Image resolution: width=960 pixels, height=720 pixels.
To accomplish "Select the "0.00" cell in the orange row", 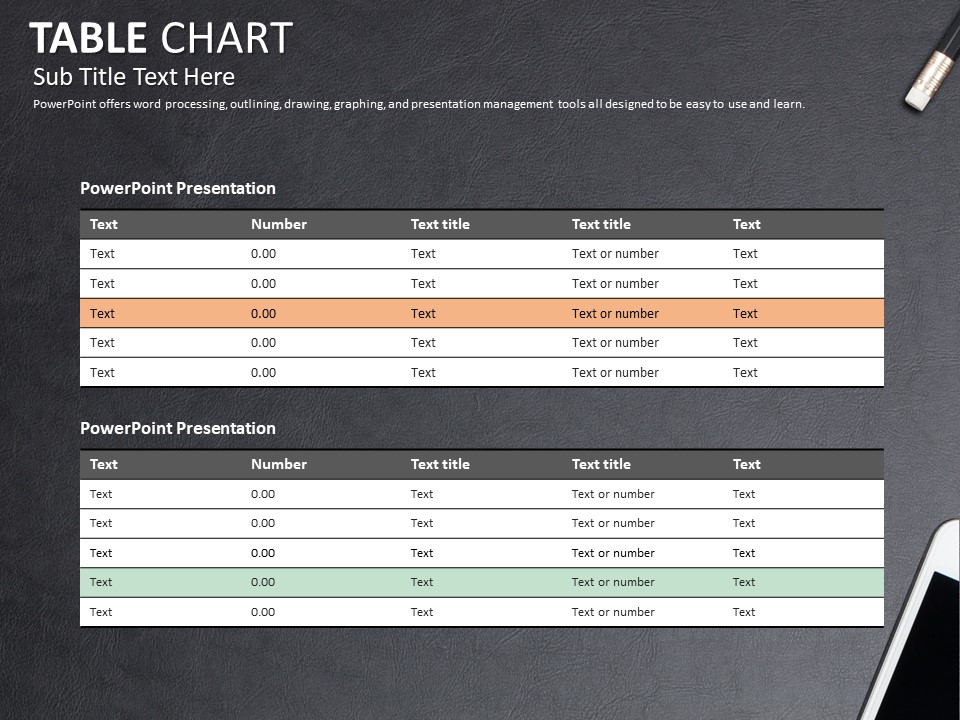I will click(263, 313).
